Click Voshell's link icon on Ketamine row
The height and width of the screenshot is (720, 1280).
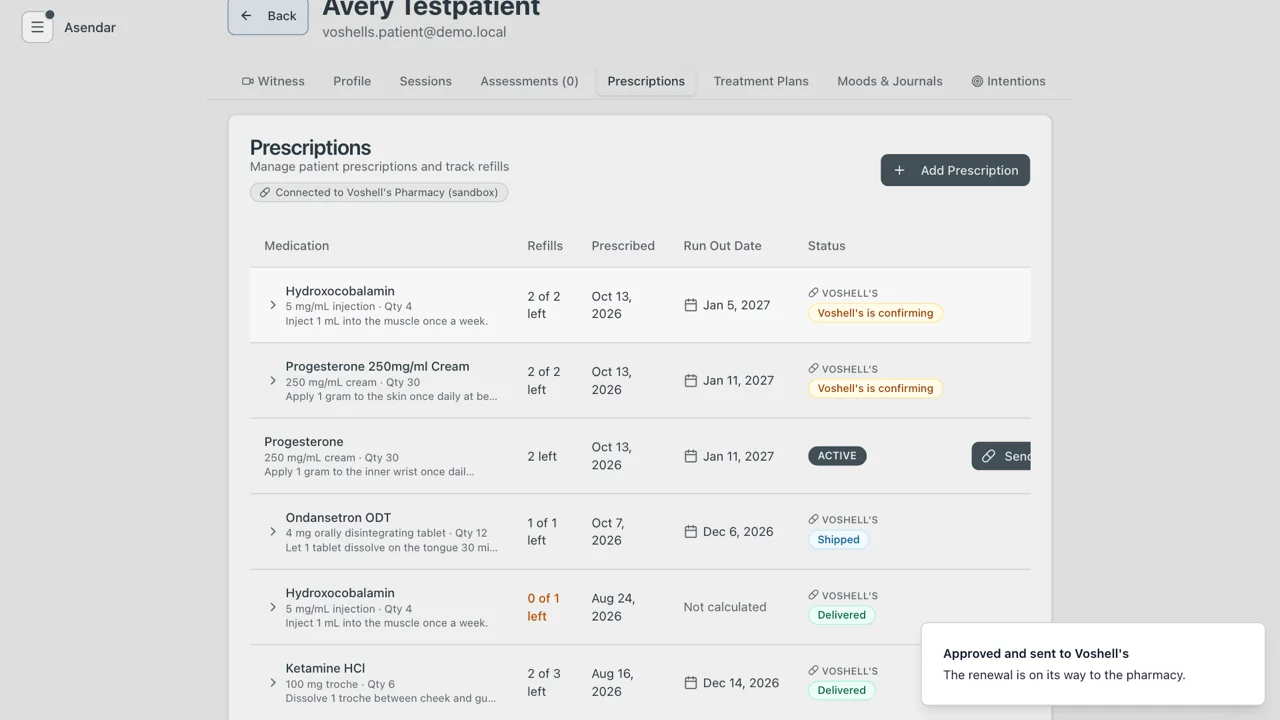pos(813,671)
